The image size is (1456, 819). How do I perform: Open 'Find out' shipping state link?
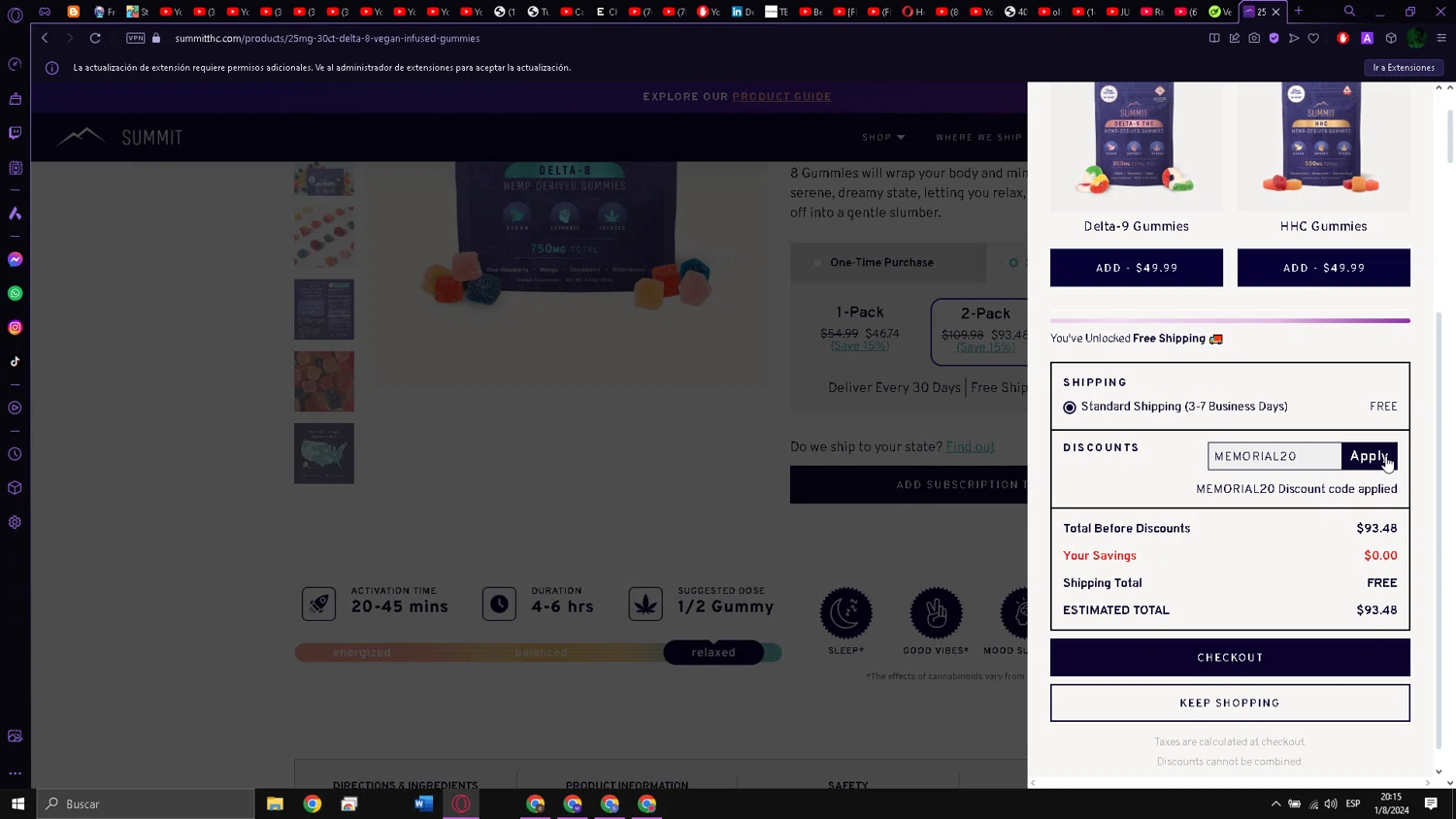(x=970, y=446)
